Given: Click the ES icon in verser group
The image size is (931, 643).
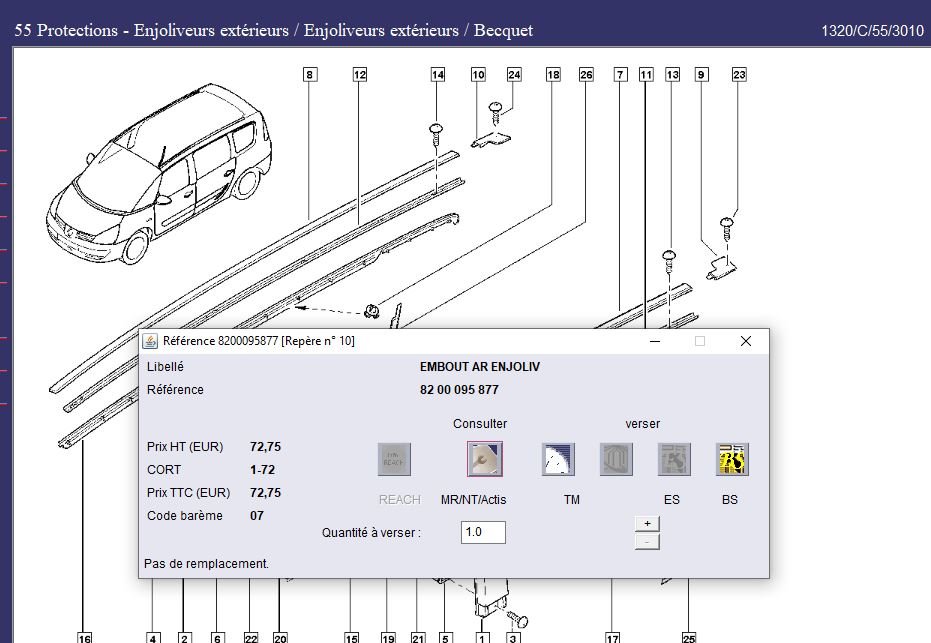Looking at the screenshot, I should [674, 459].
